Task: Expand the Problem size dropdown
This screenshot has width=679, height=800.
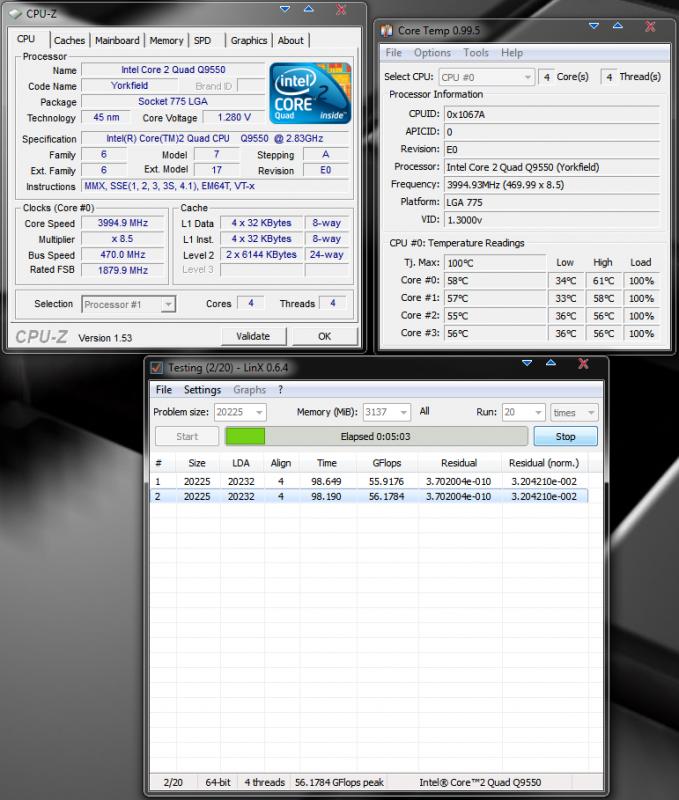Action: 240,412
